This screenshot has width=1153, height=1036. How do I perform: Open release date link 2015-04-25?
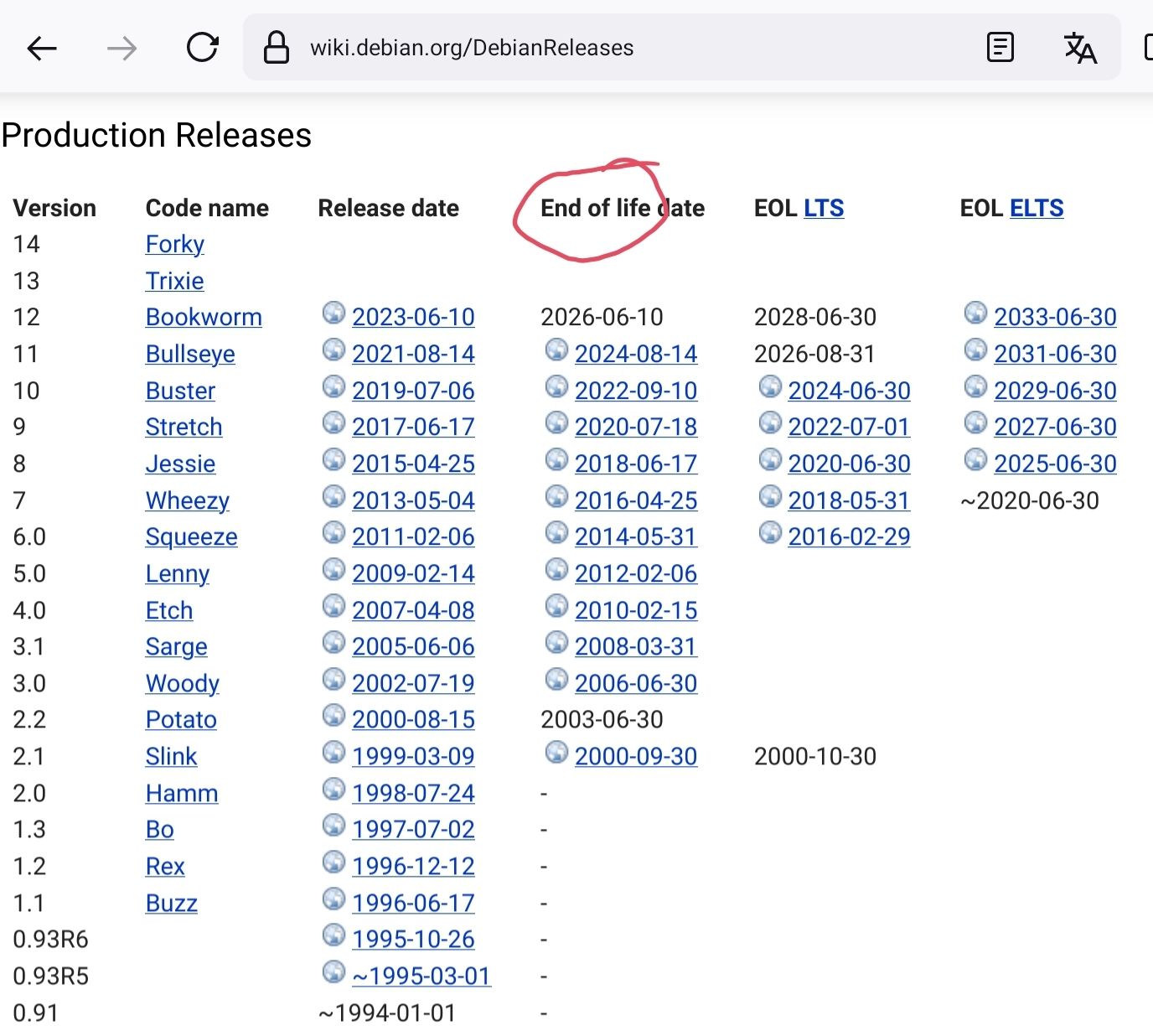[413, 464]
